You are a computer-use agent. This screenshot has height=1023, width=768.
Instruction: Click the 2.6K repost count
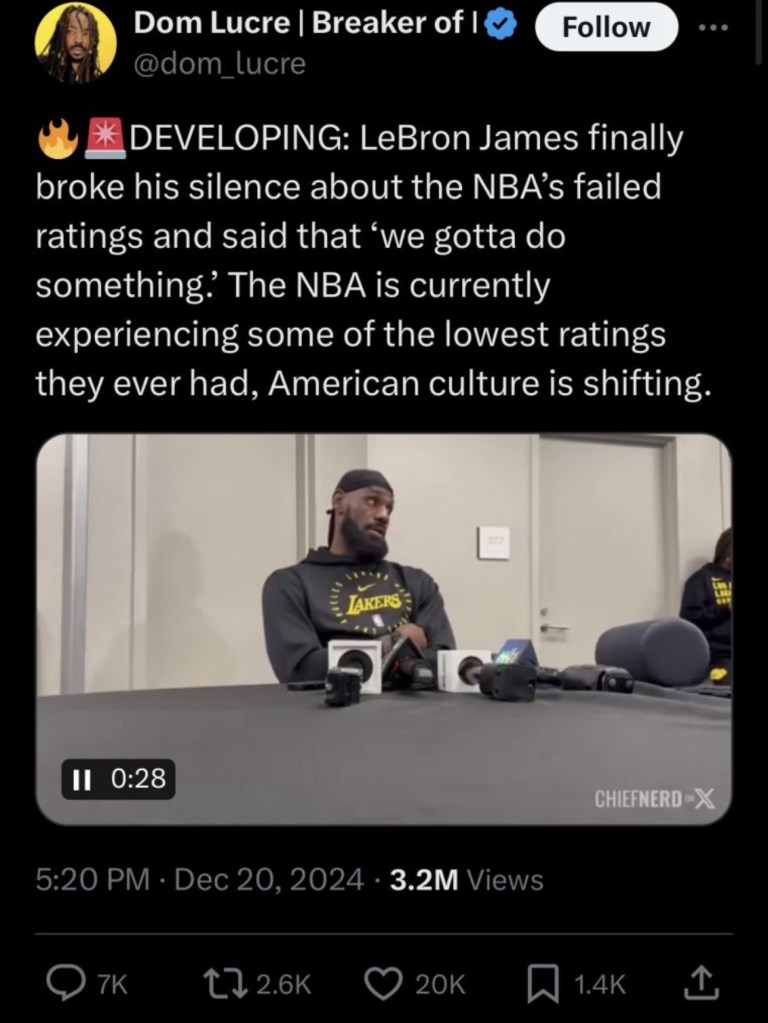pos(284,985)
